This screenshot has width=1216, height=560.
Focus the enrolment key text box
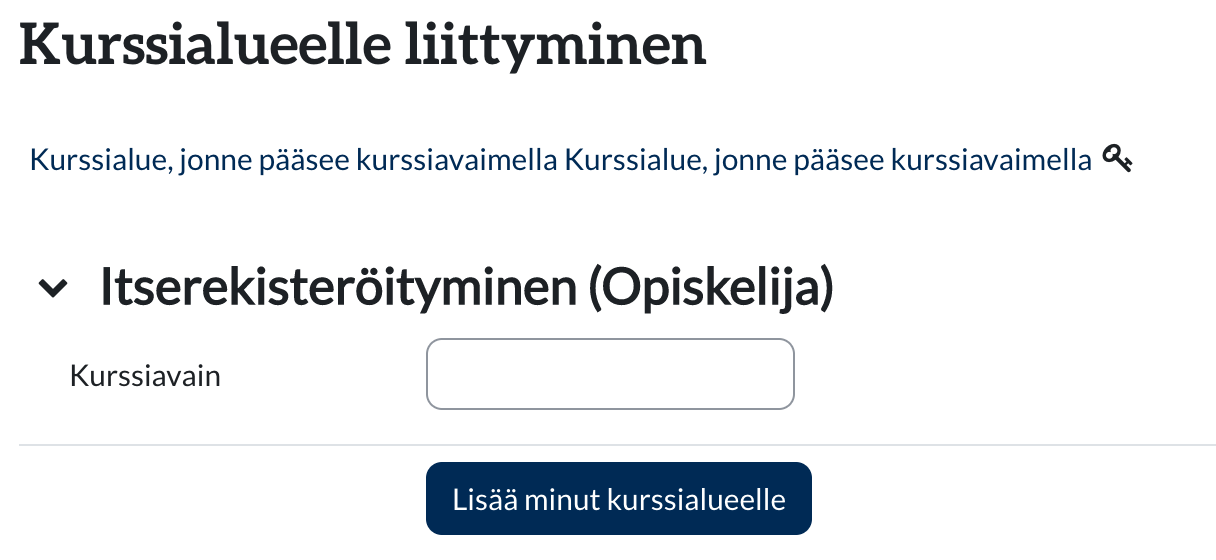tap(610, 374)
